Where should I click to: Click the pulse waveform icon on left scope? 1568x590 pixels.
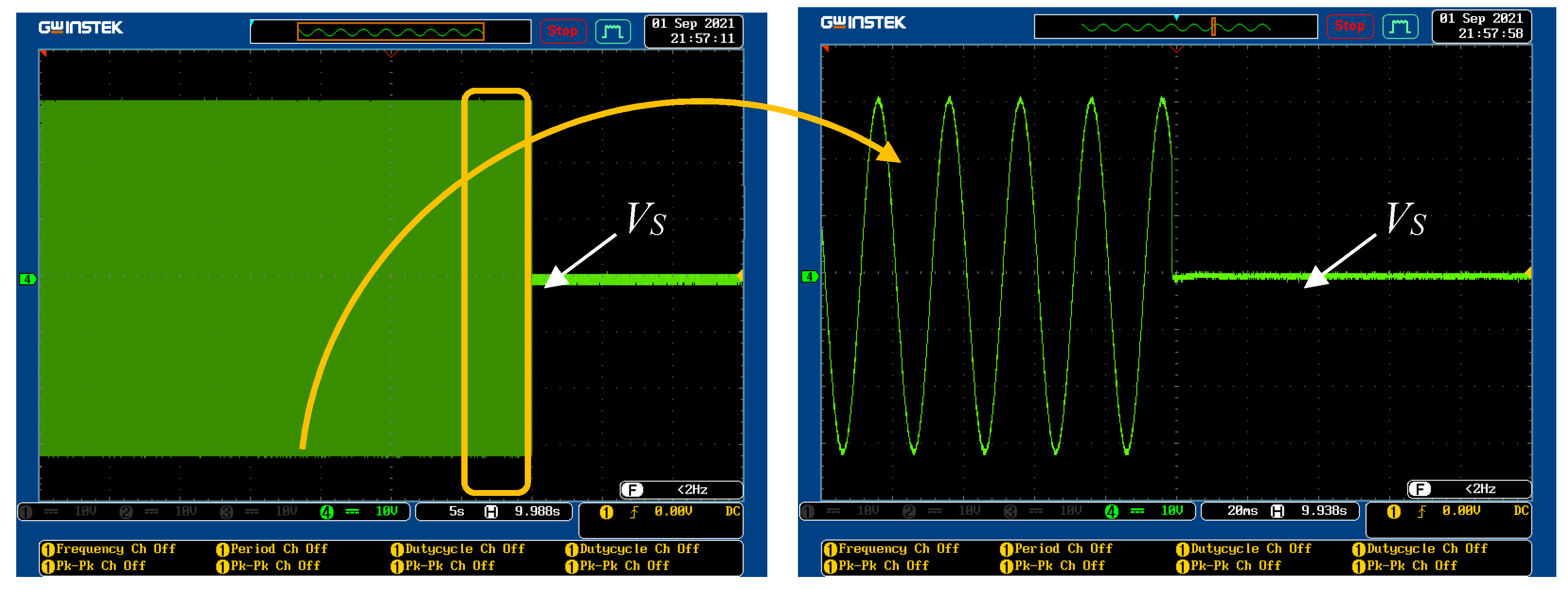(x=613, y=31)
